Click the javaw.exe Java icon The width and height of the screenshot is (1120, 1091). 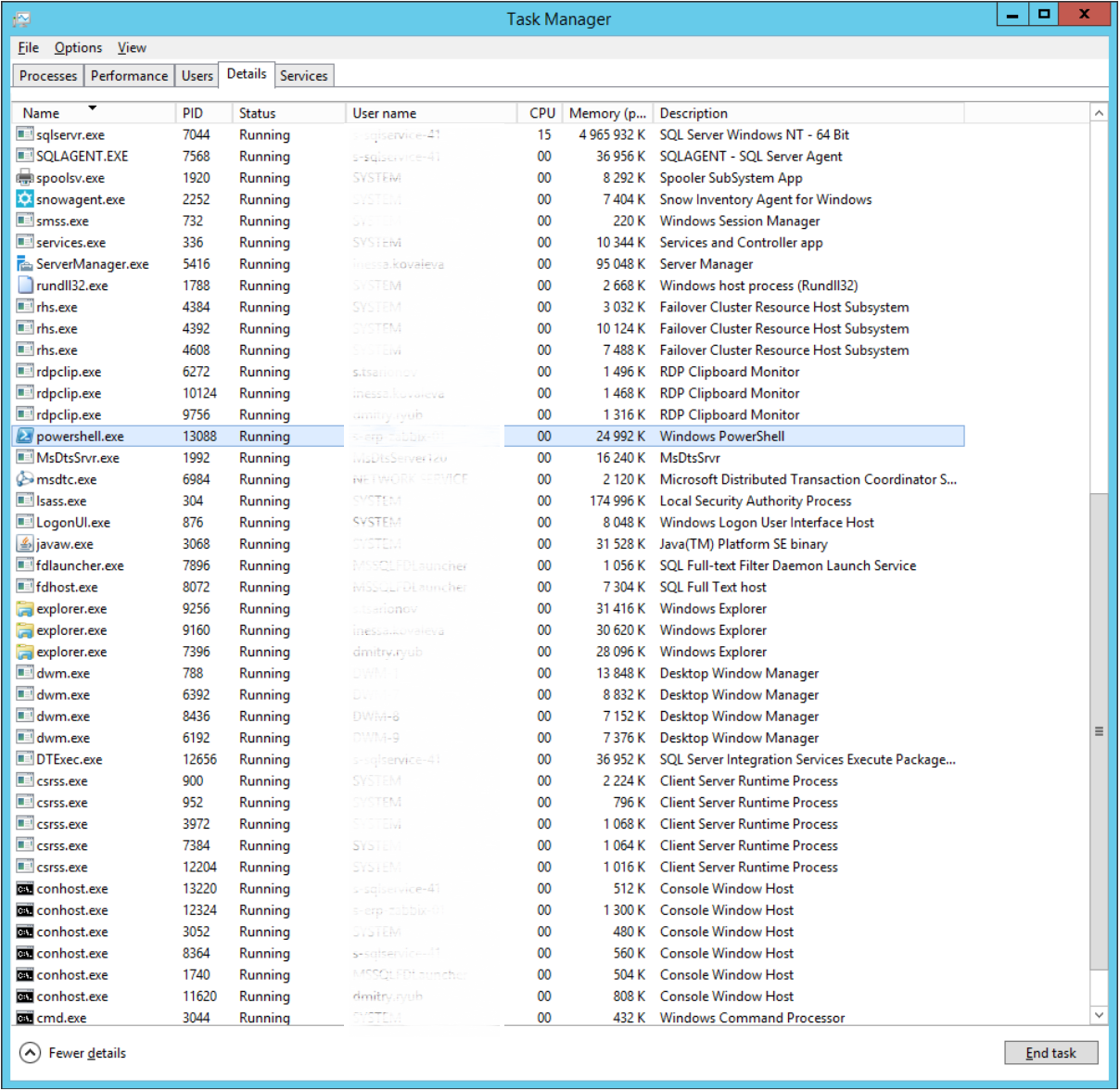(26, 544)
